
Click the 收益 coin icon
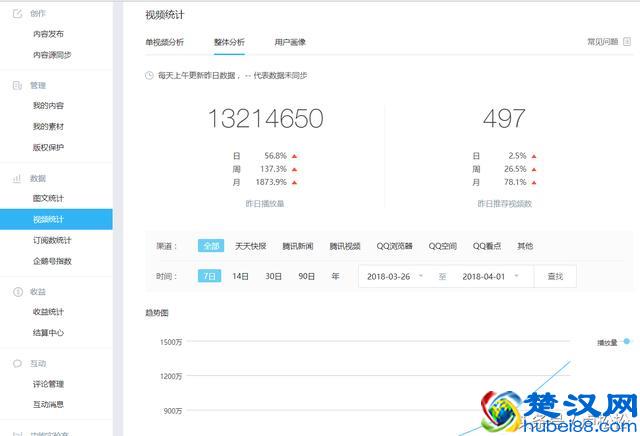tap(18, 291)
